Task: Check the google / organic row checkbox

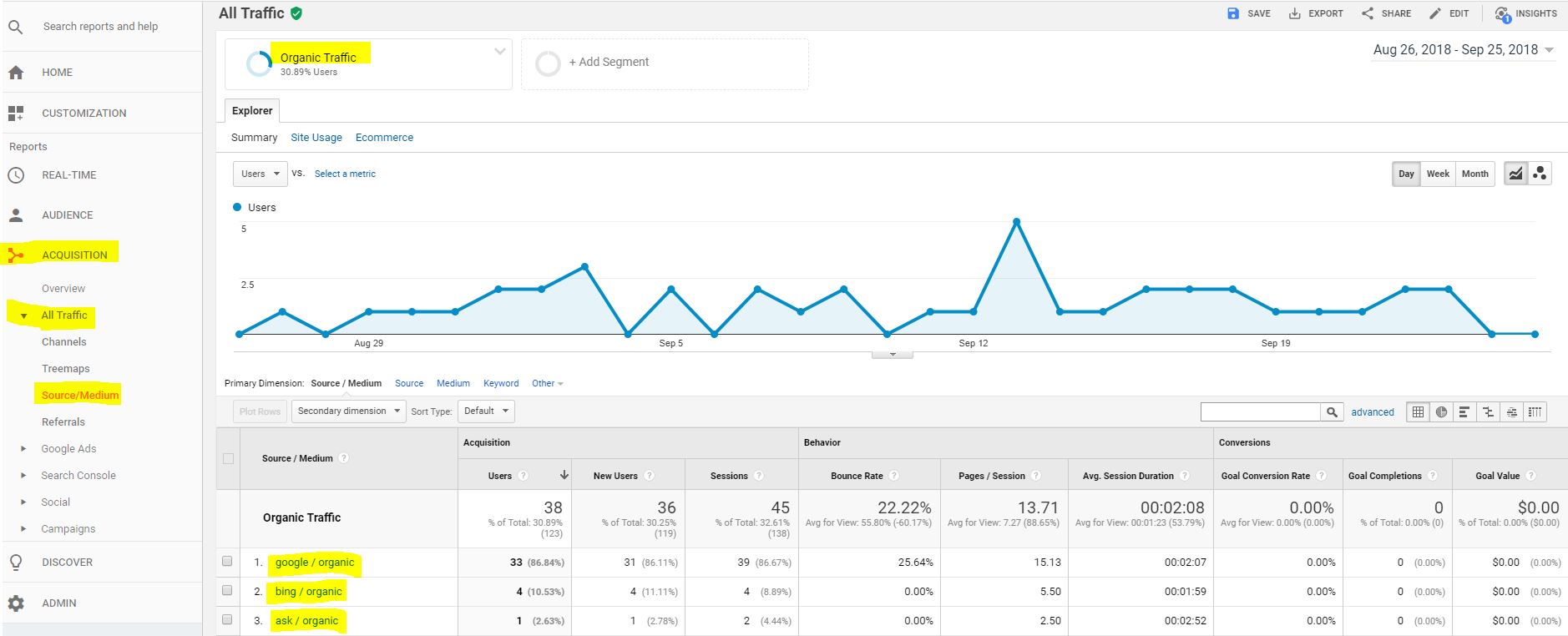Action: 227,562
